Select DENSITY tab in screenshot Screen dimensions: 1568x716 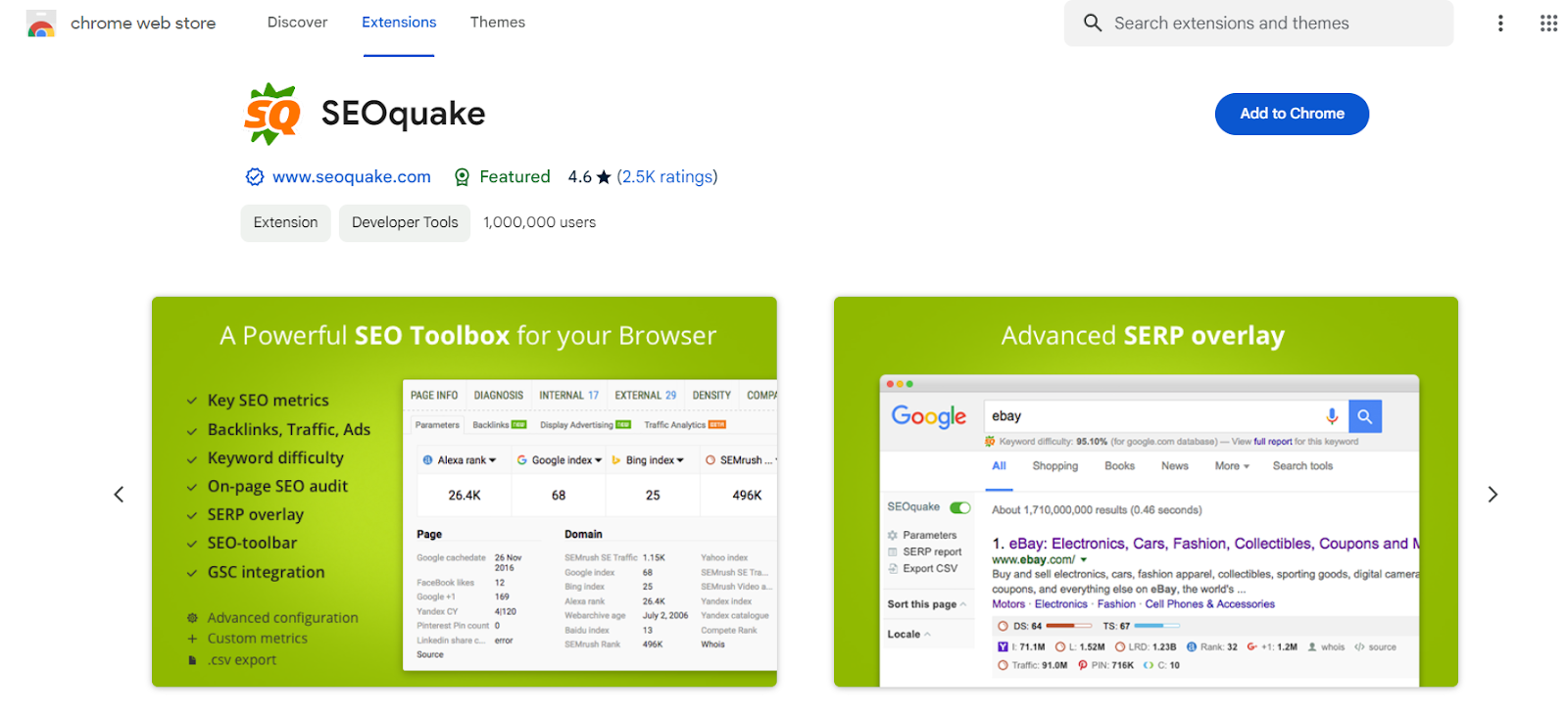point(711,396)
